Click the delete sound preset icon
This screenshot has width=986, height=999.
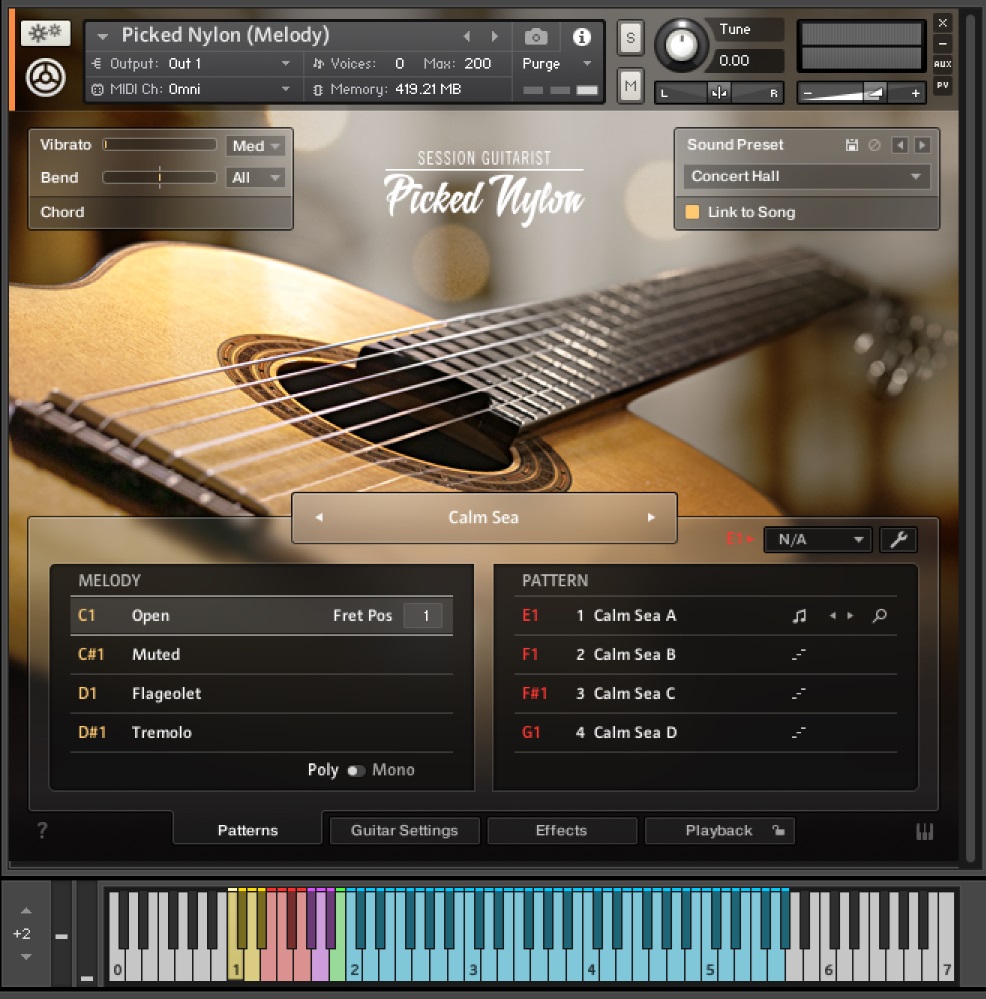point(875,145)
